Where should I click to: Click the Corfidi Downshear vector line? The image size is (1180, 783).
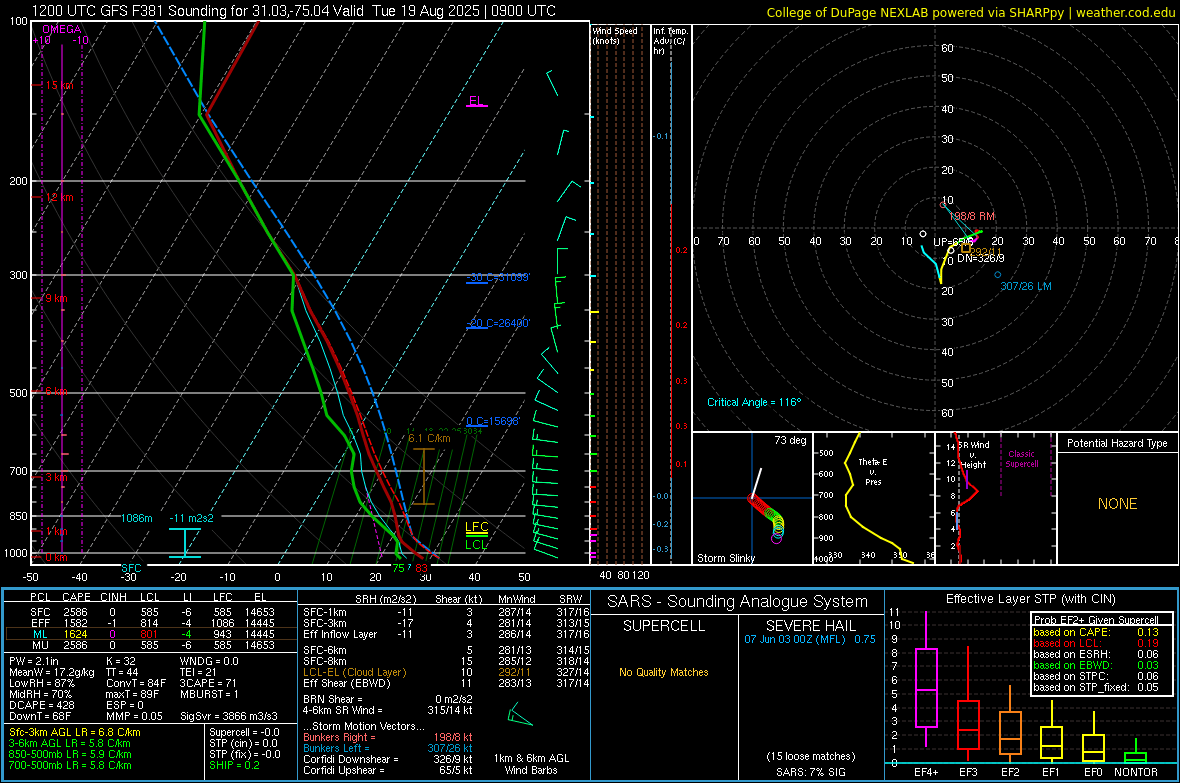pos(388,759)
